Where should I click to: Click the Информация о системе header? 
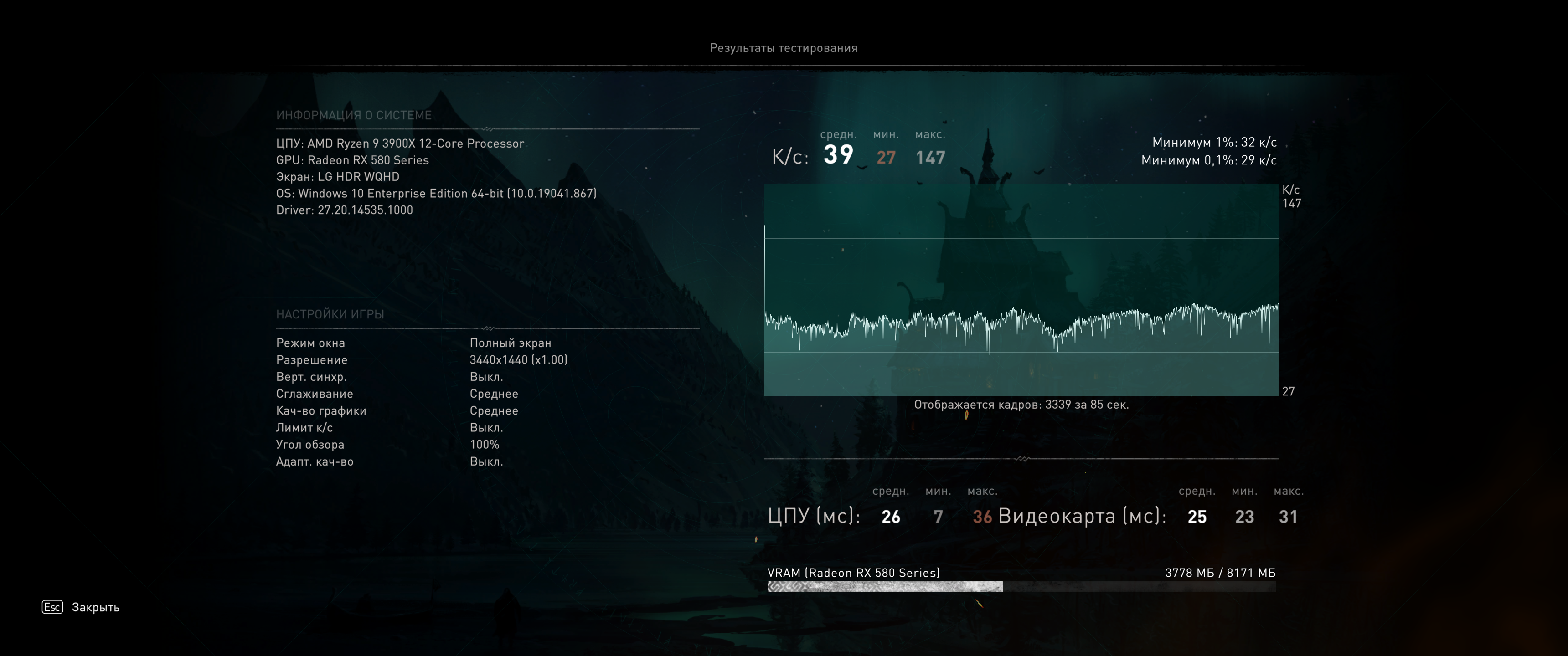coord(354,116)
